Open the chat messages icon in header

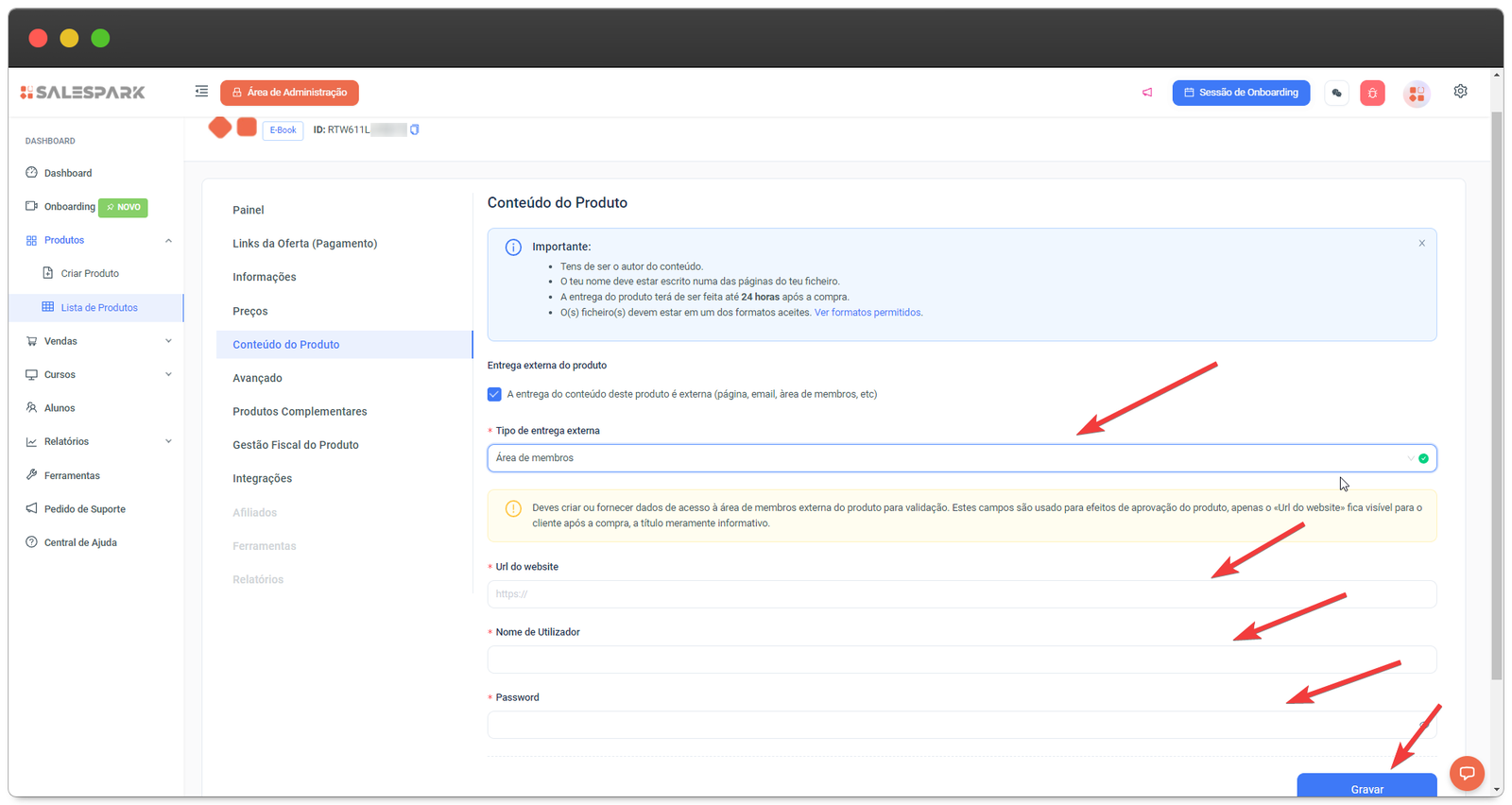tap(1336, 93)
